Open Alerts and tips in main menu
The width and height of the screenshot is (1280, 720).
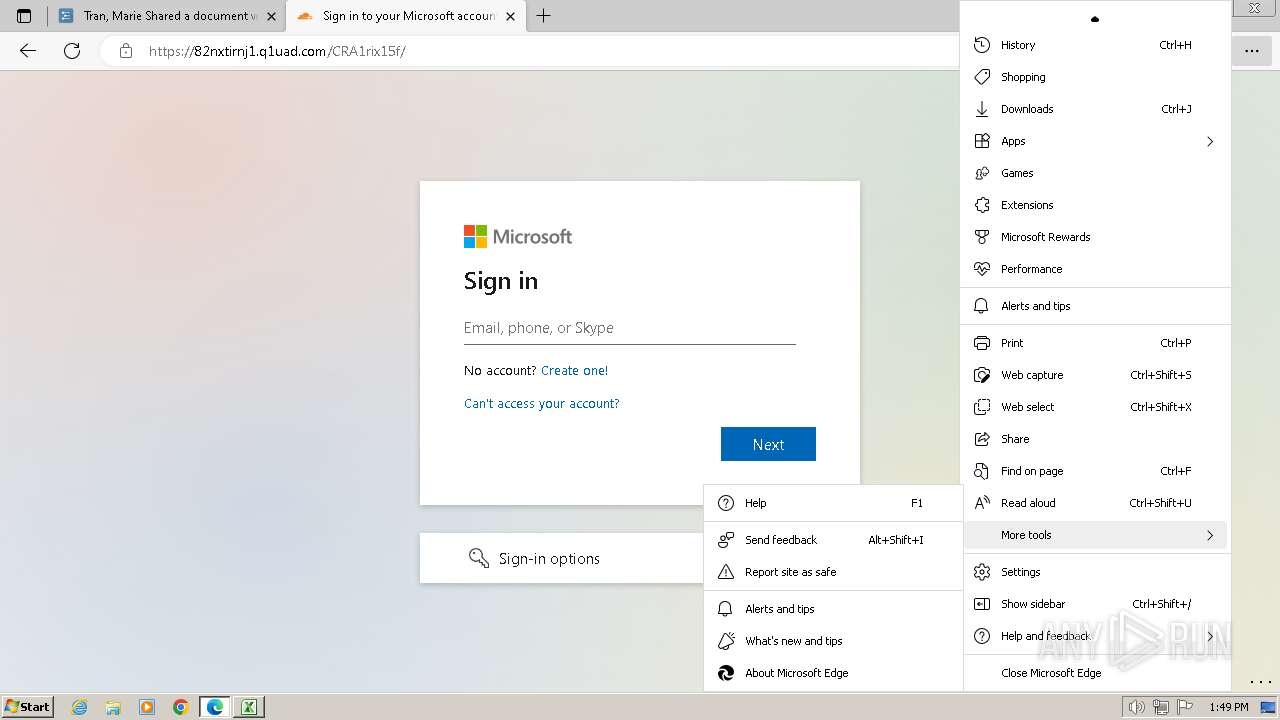1095,306
